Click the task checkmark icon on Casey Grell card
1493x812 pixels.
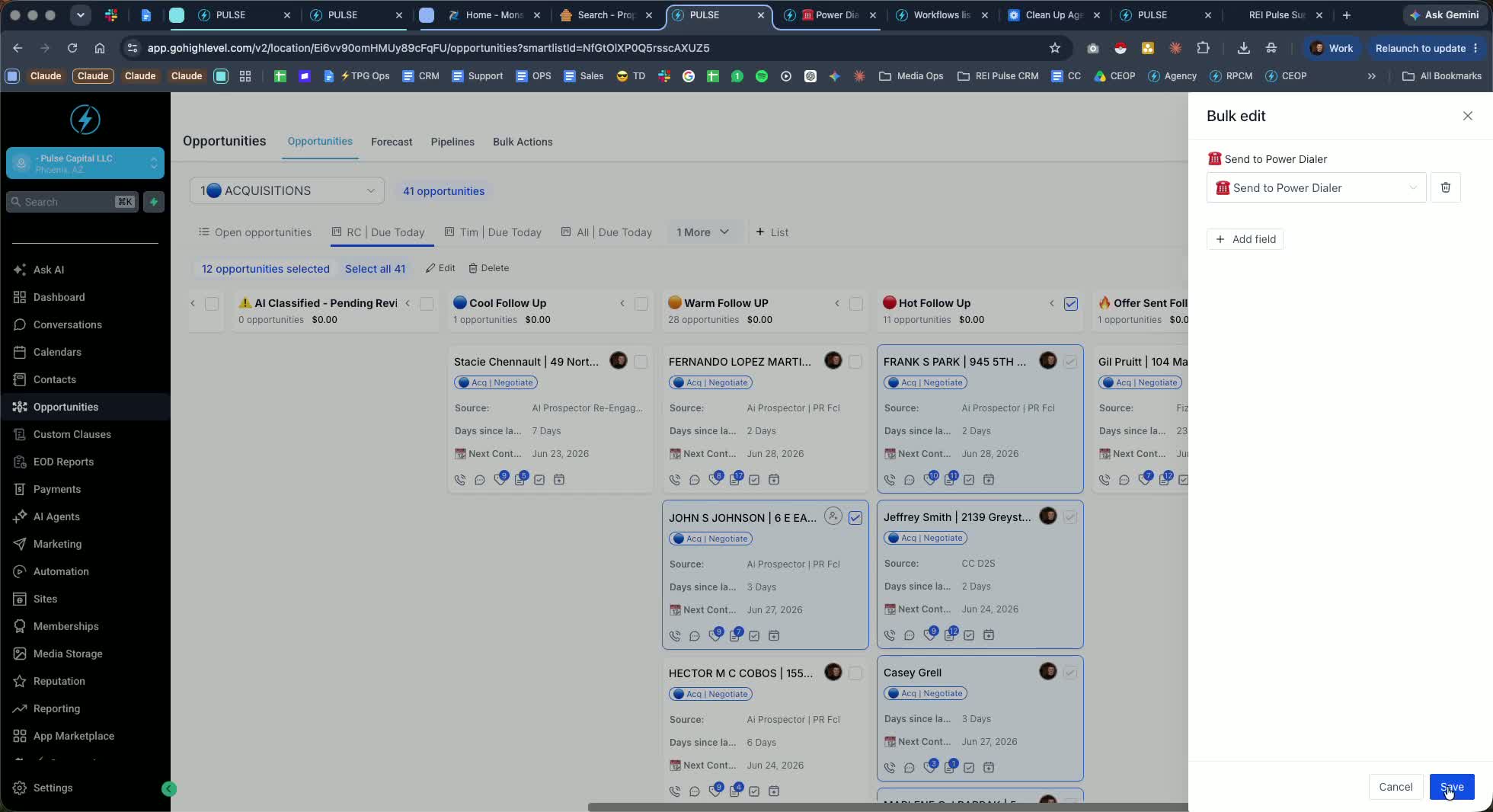(x=969, y=768)
